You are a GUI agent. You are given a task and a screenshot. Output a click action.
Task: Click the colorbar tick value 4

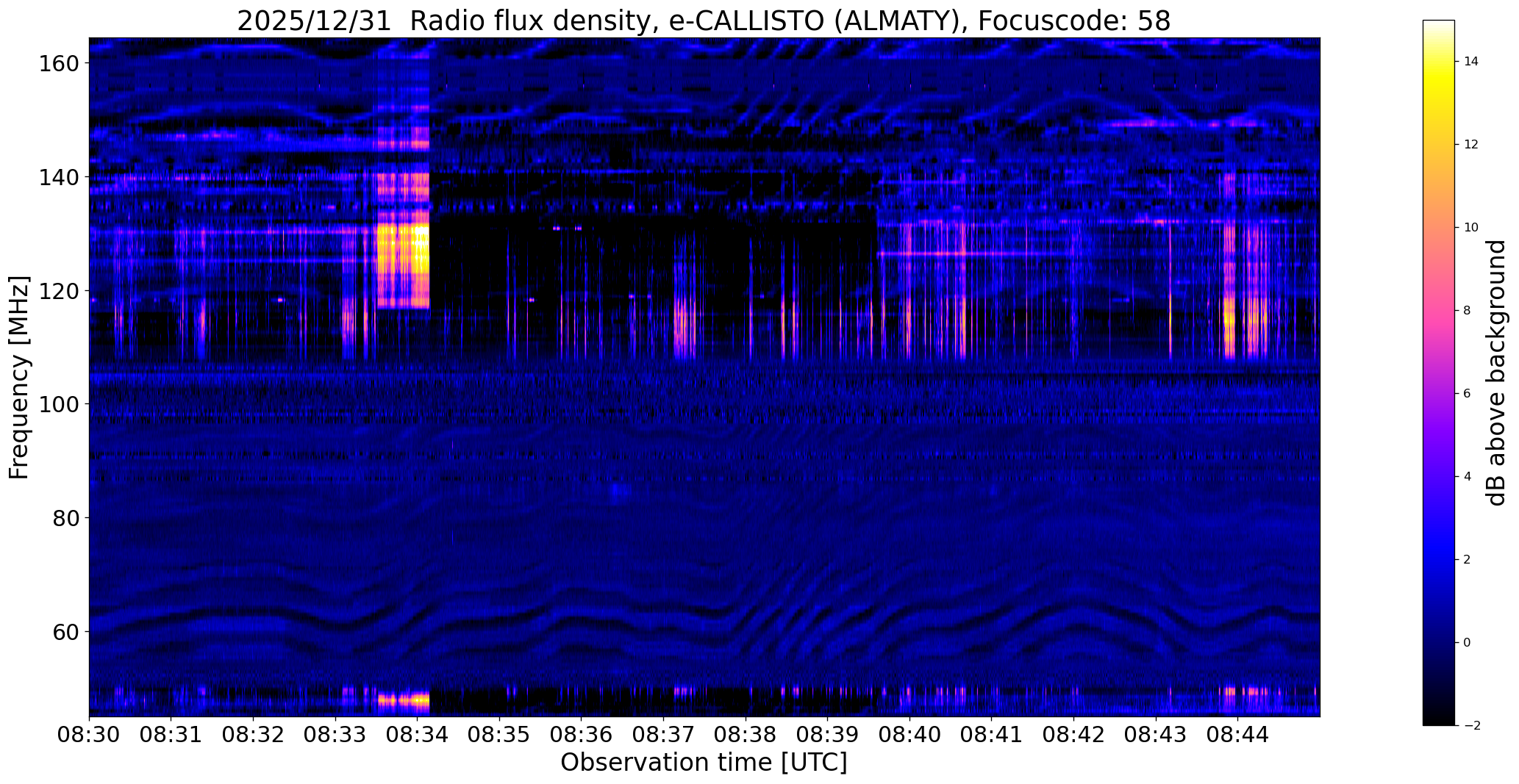[x=1468, y=477]
